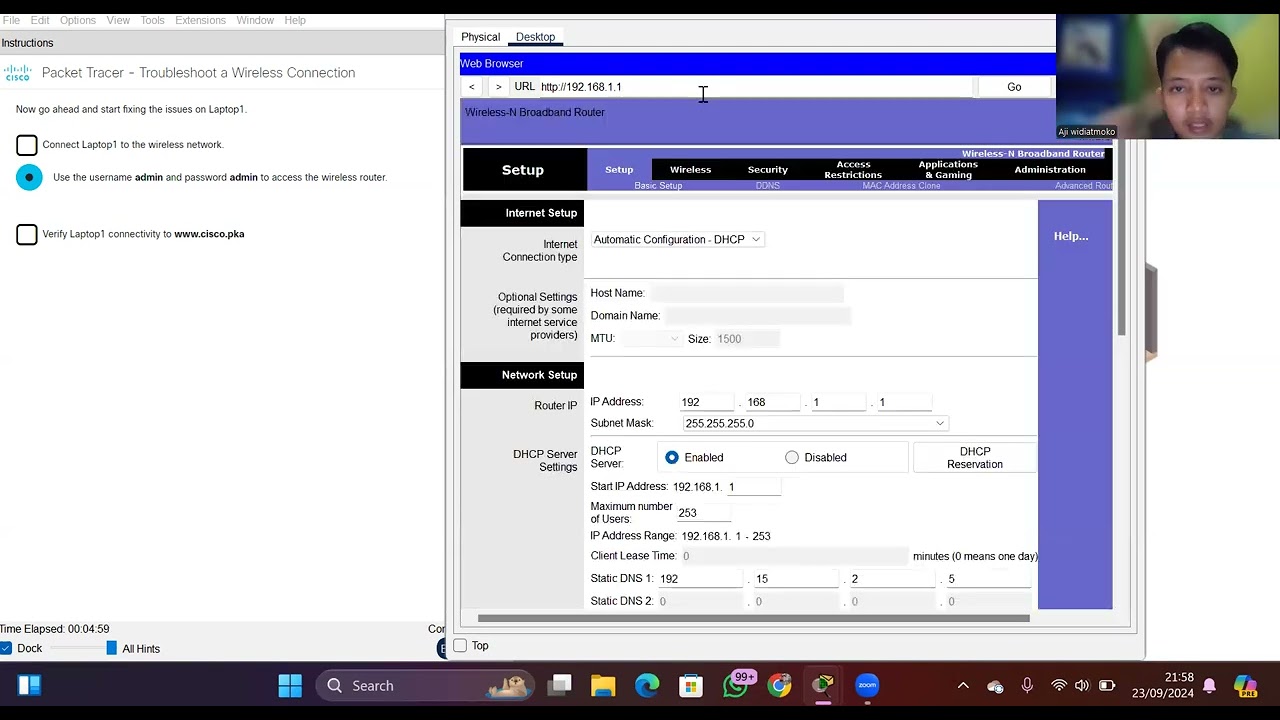Open the router Security tab

pos(768,170)
